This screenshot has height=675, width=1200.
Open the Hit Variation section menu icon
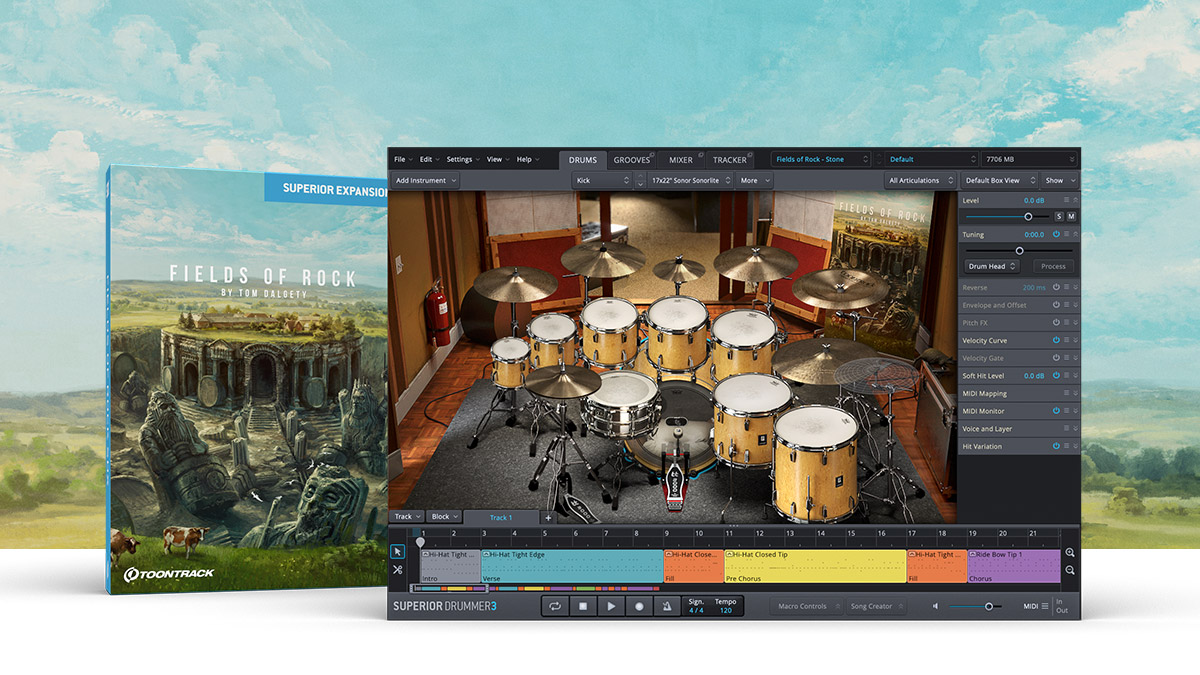[x=1066, y=446]
